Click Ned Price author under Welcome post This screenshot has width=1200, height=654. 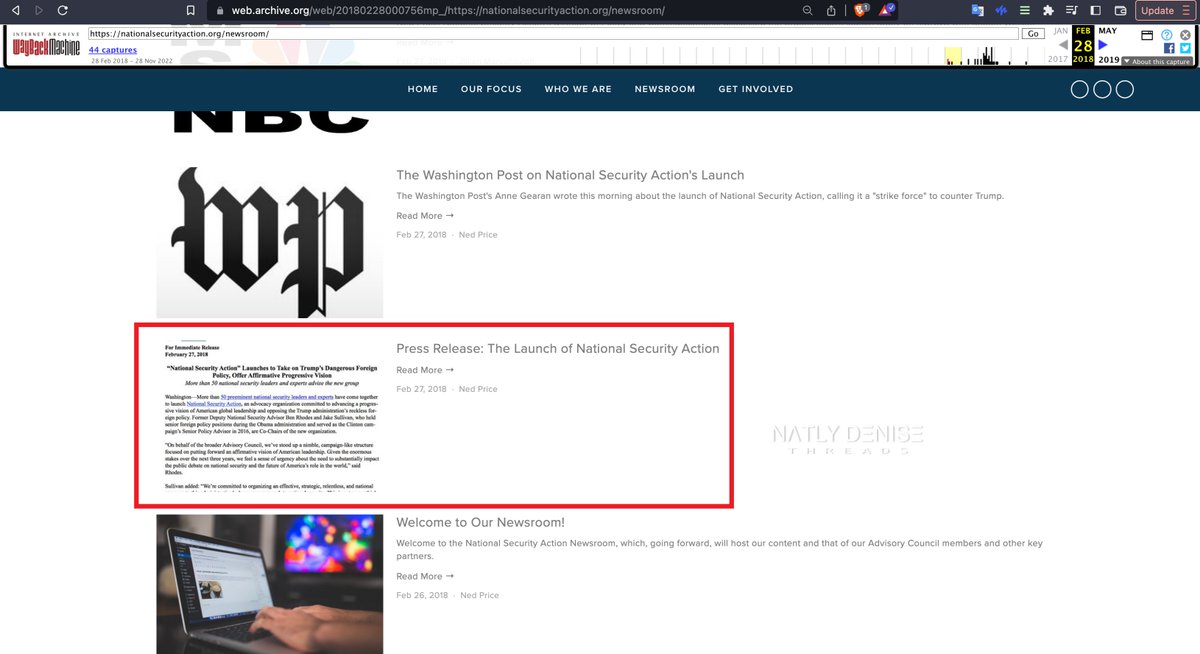click(479, 595)
